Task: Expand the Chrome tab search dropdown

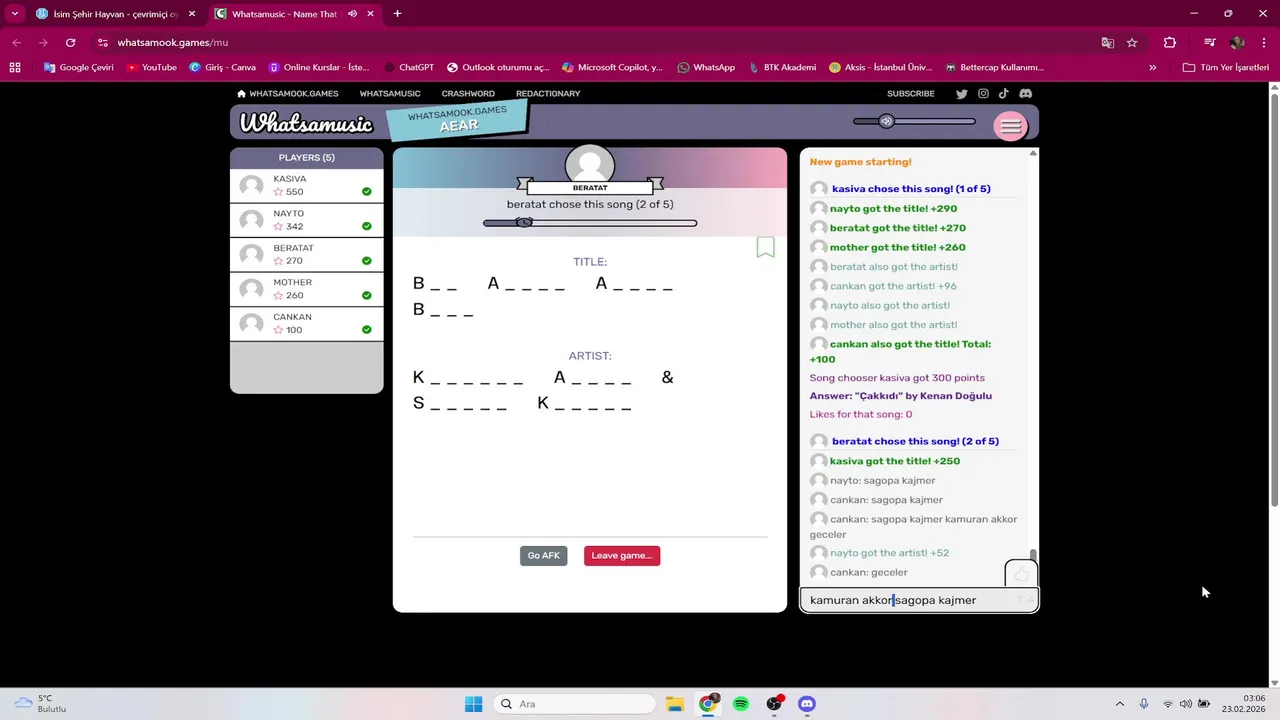Action: pyautogui.click(x=15, y=14)
